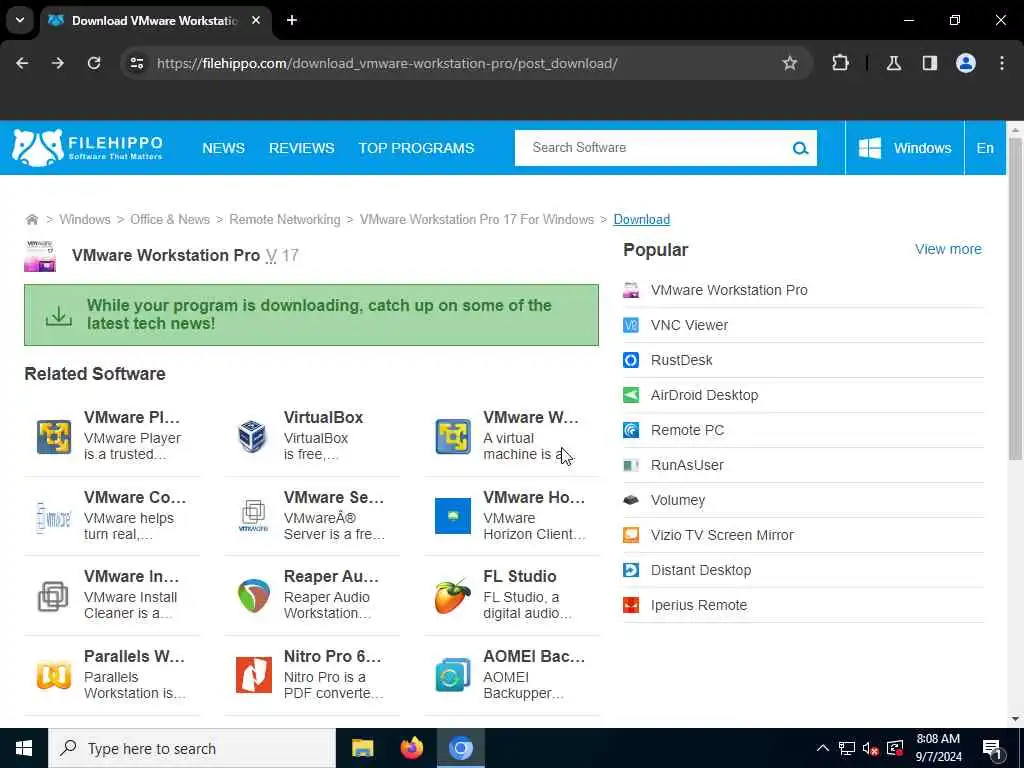Viewport: 1024px width, 768px height.
Task: Click the VMware Co... icon
Action: (x=54, y=517)
